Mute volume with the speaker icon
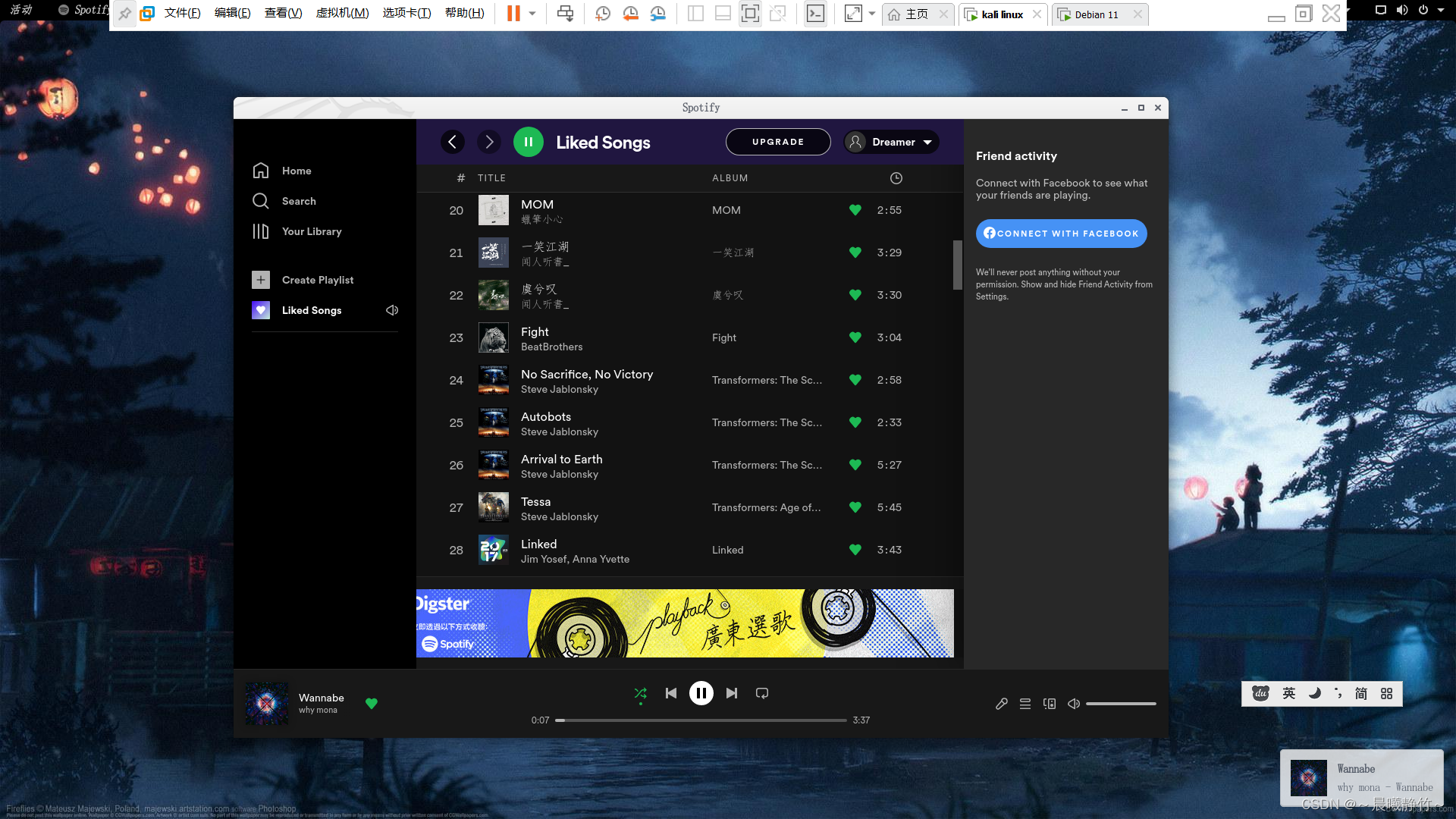Image resolution: width=1456 pixels, height=819 pixels. pos(1074,704)
